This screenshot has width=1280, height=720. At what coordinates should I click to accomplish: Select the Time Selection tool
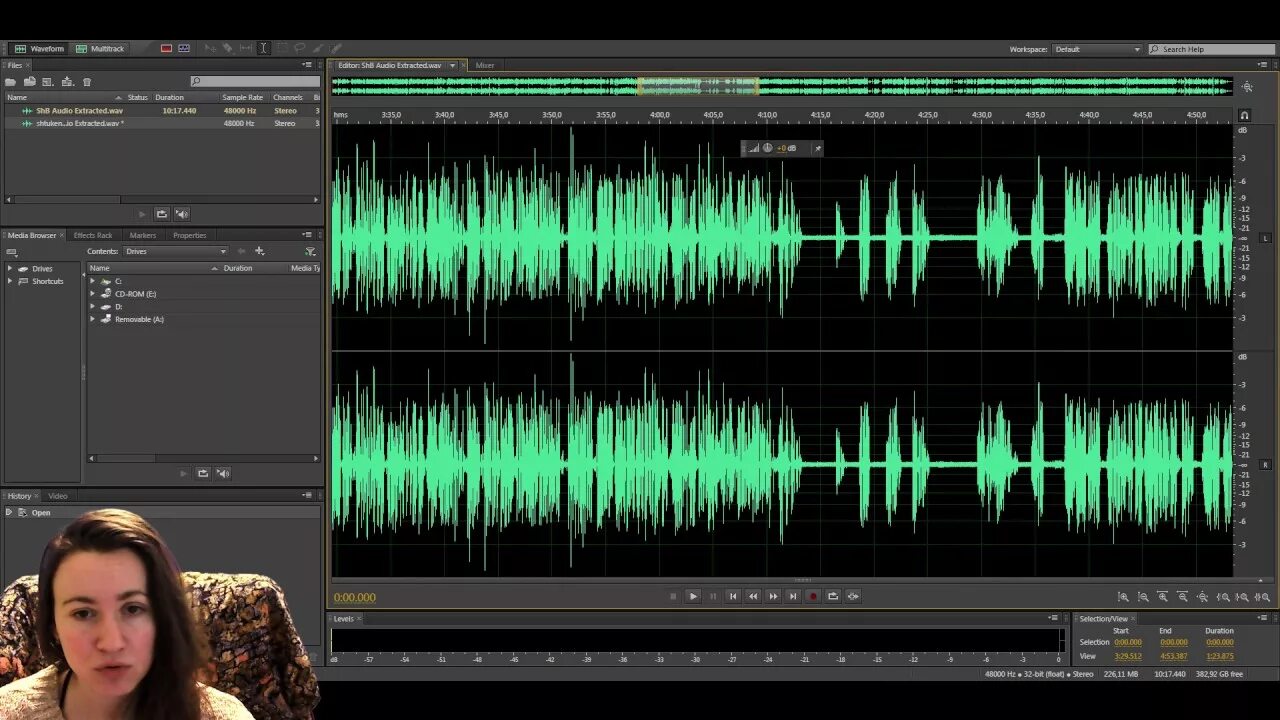pos(263,48)
